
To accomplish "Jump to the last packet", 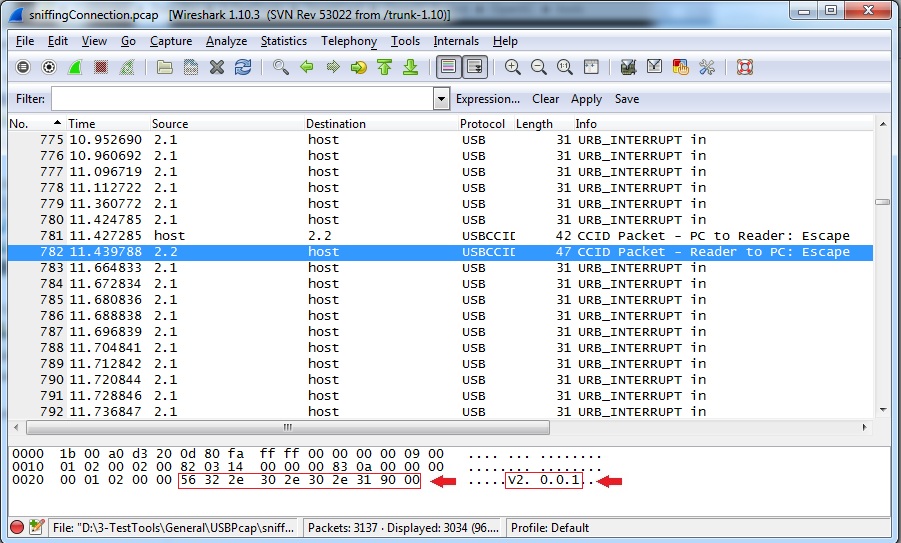I will pyautogui.click(x=410, y=67).
